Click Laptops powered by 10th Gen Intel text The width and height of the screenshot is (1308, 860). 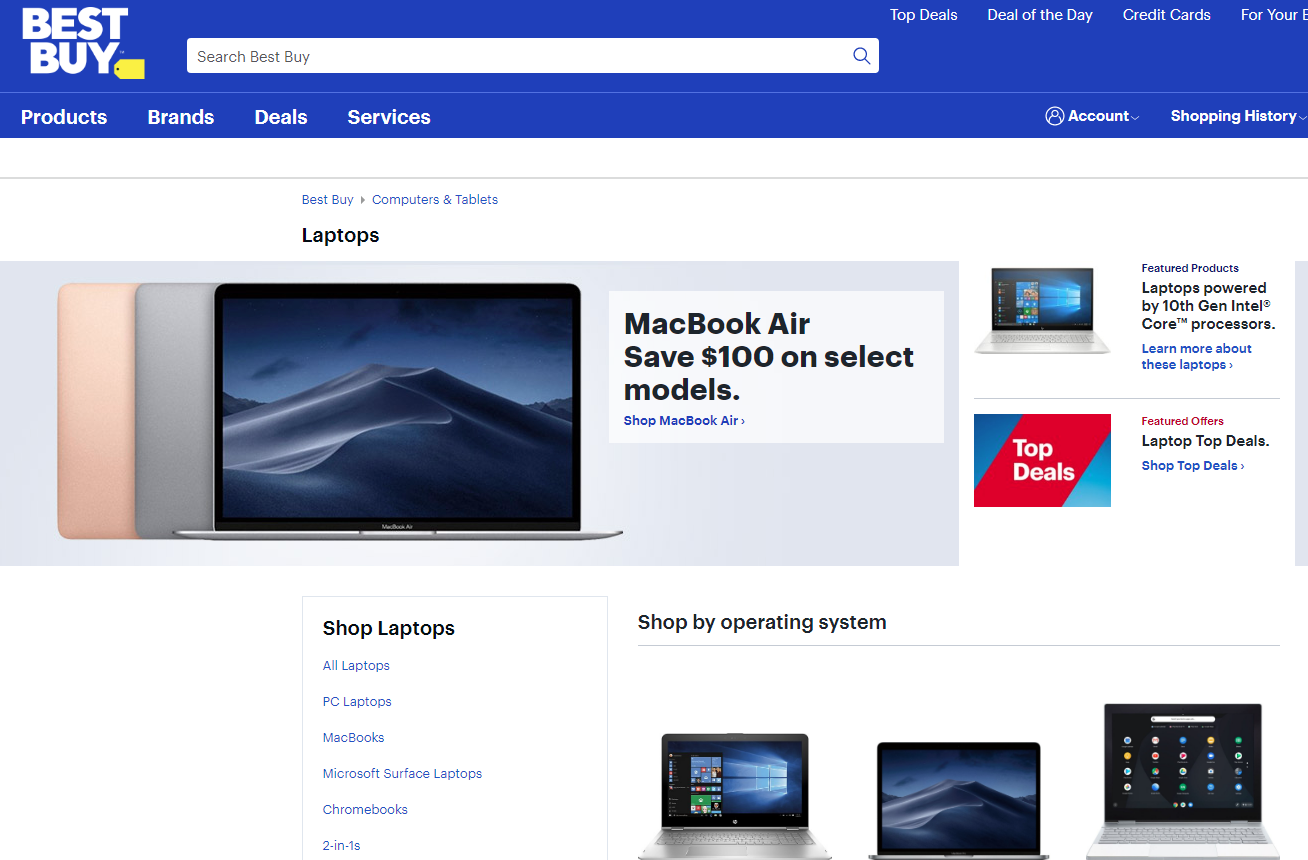[x=1209, y=306]
